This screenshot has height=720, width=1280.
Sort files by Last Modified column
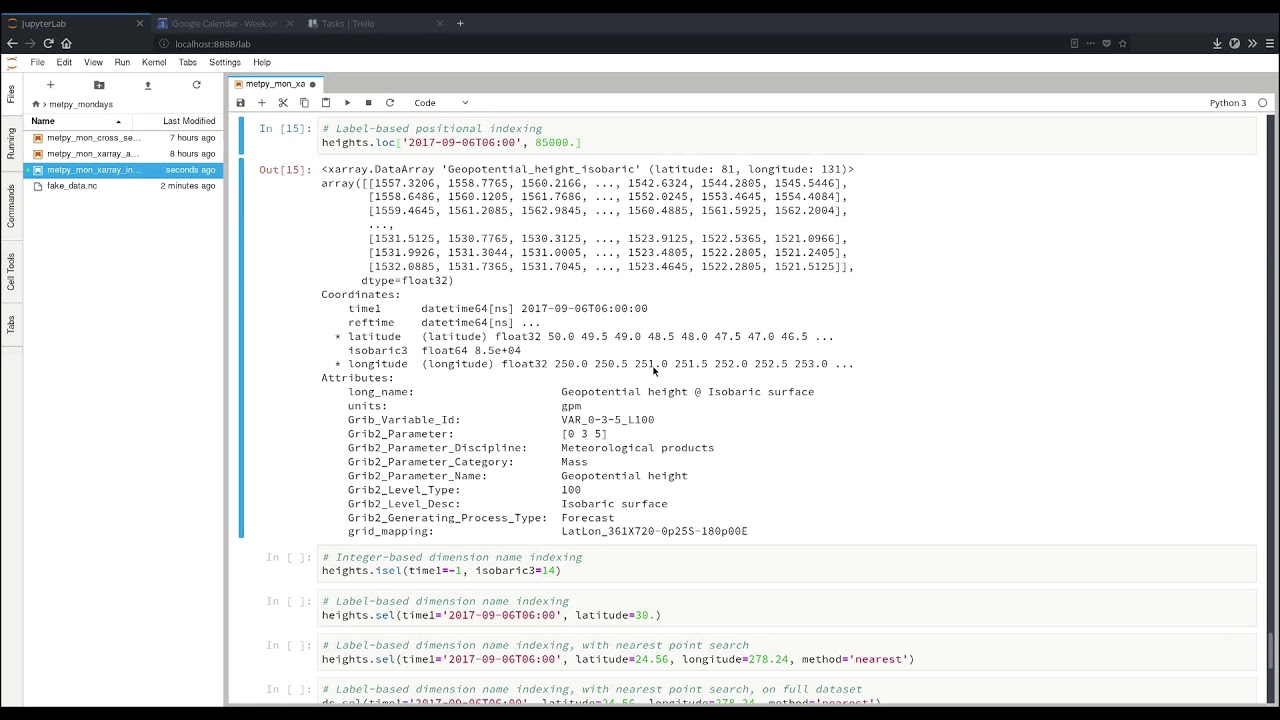(x=188, y=121)
